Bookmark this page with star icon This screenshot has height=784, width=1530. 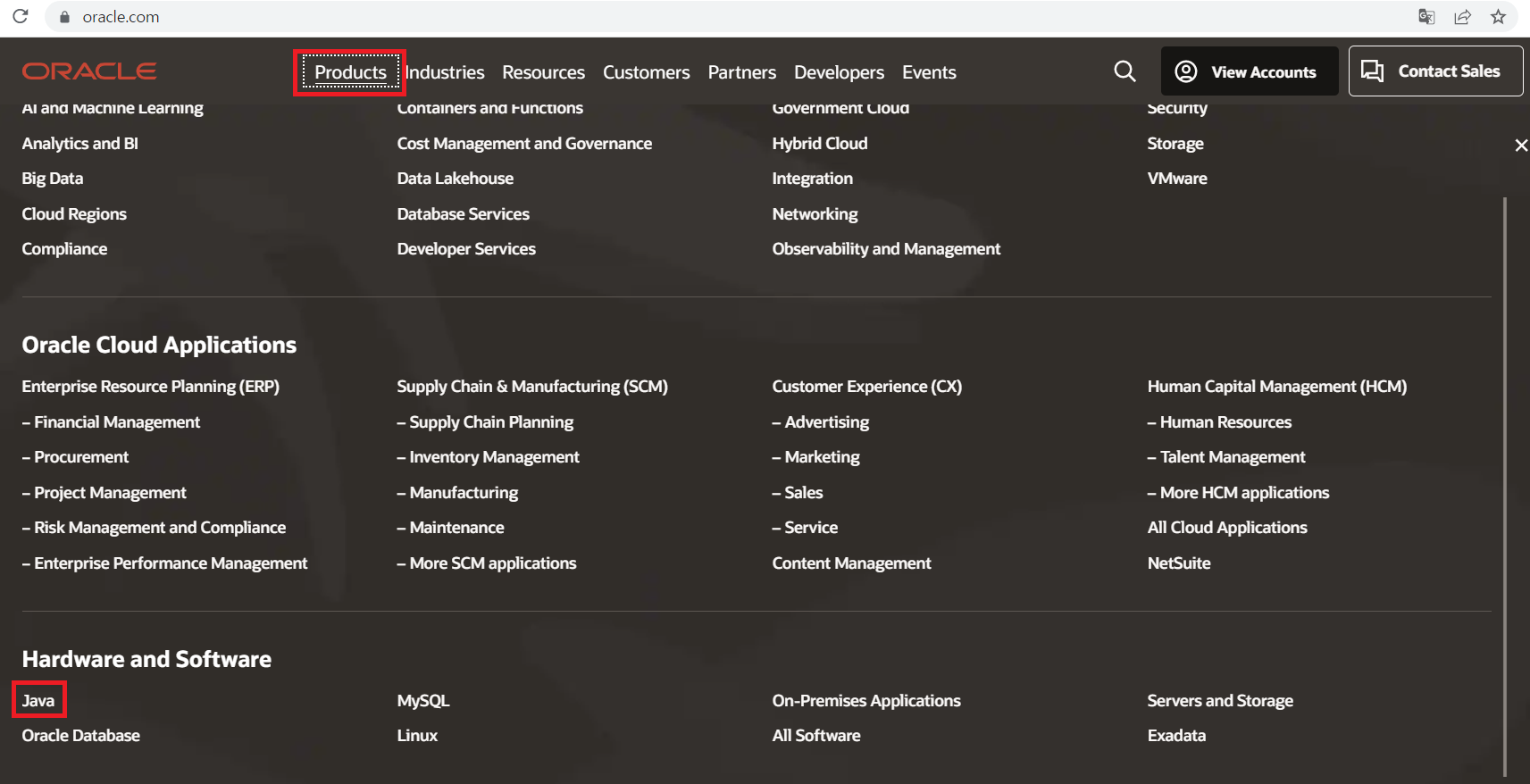point(1498,17)
